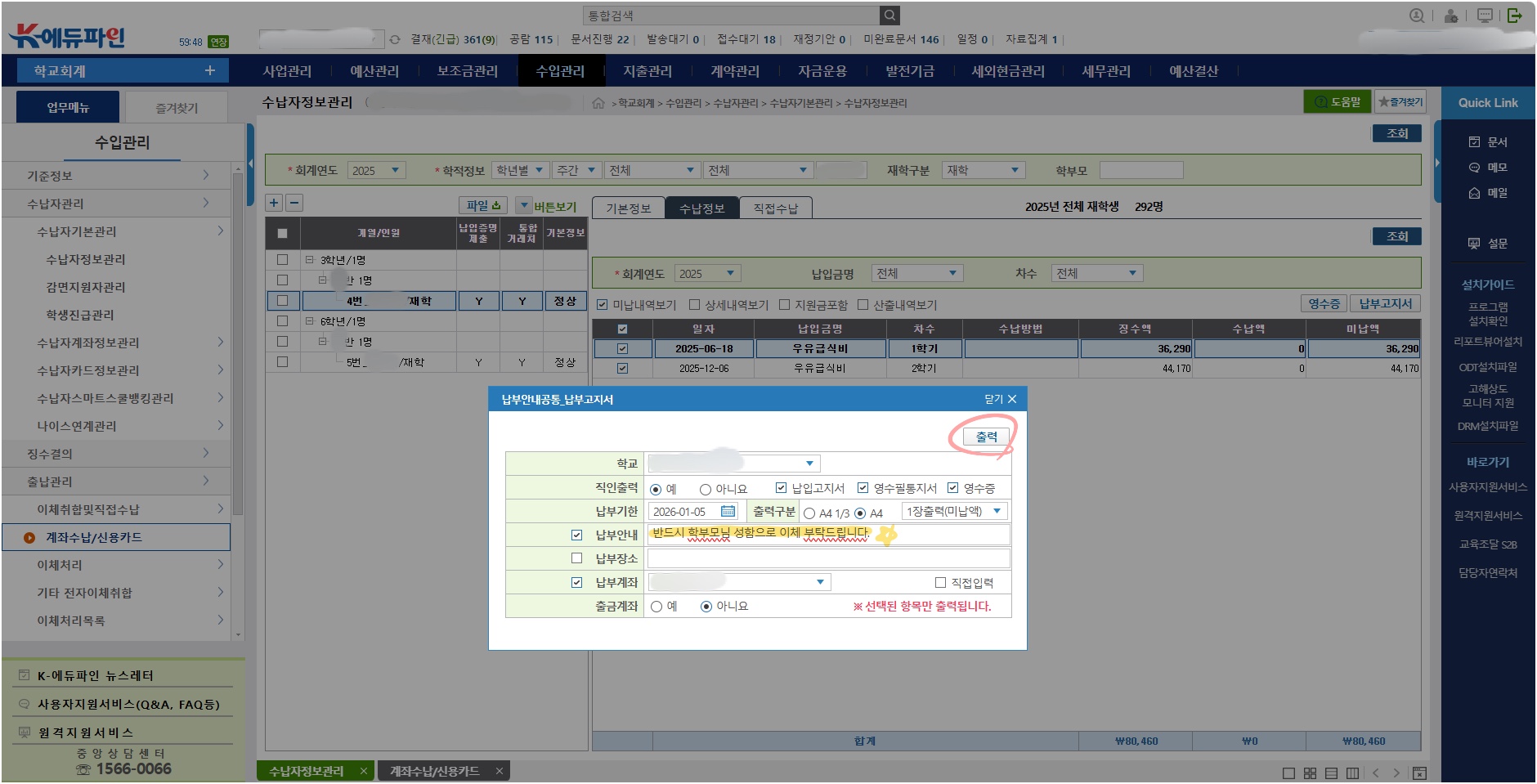
Task: Click the 납부안내 message text field
Action: coord(829,535)
